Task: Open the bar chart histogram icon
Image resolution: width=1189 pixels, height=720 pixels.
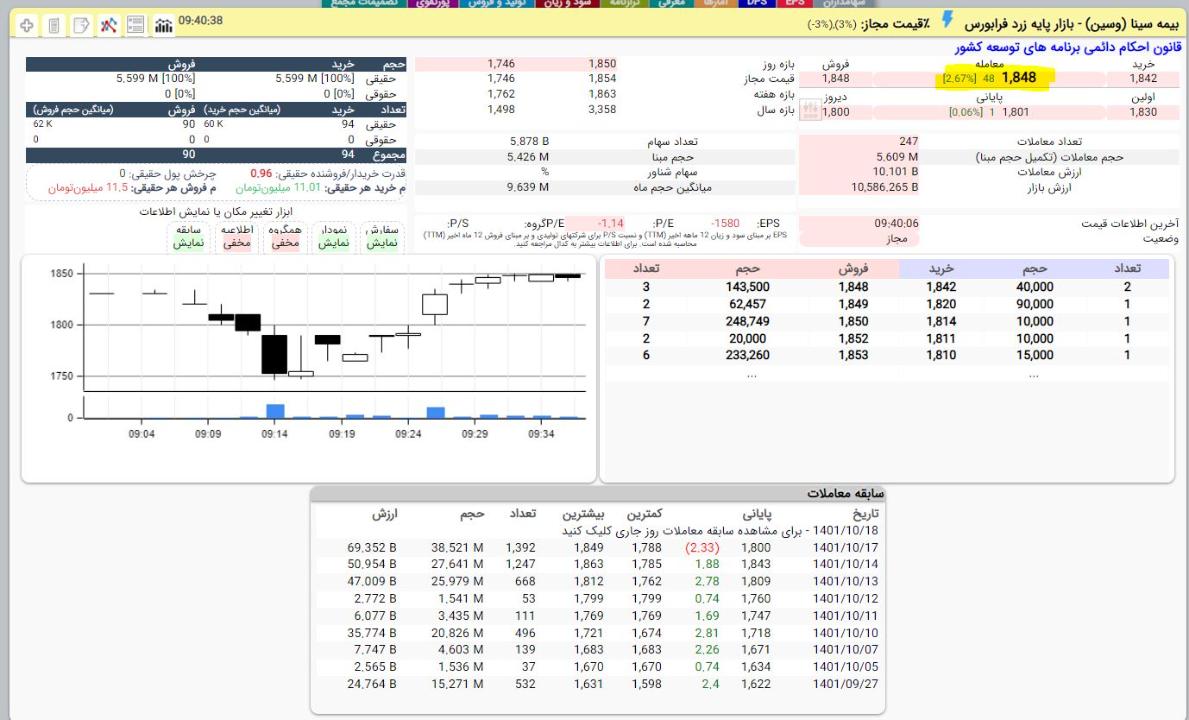Action: point(161,22)
